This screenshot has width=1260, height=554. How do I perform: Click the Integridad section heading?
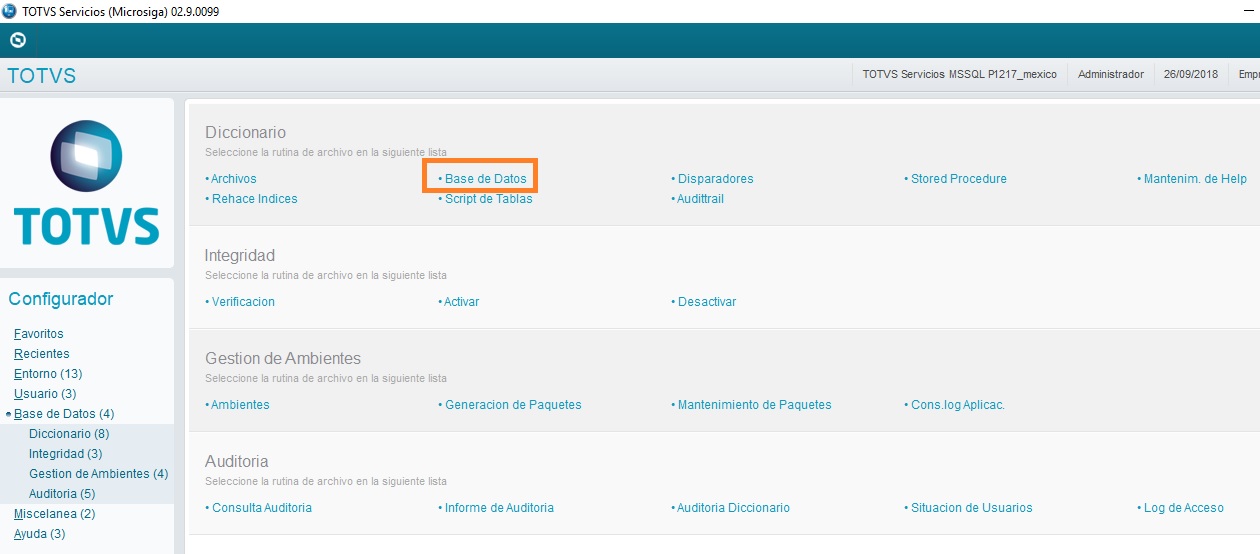[240, 255]
